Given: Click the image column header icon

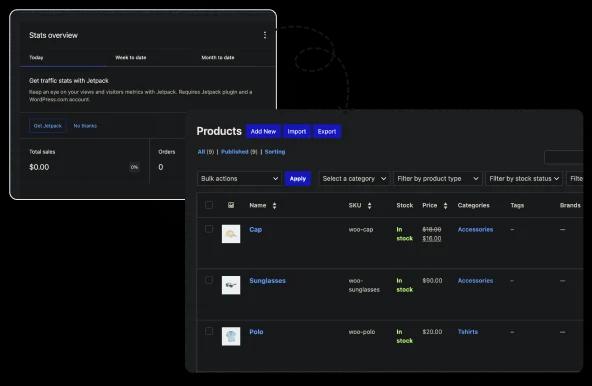Looking at the screenshot, I should (231, 205).
